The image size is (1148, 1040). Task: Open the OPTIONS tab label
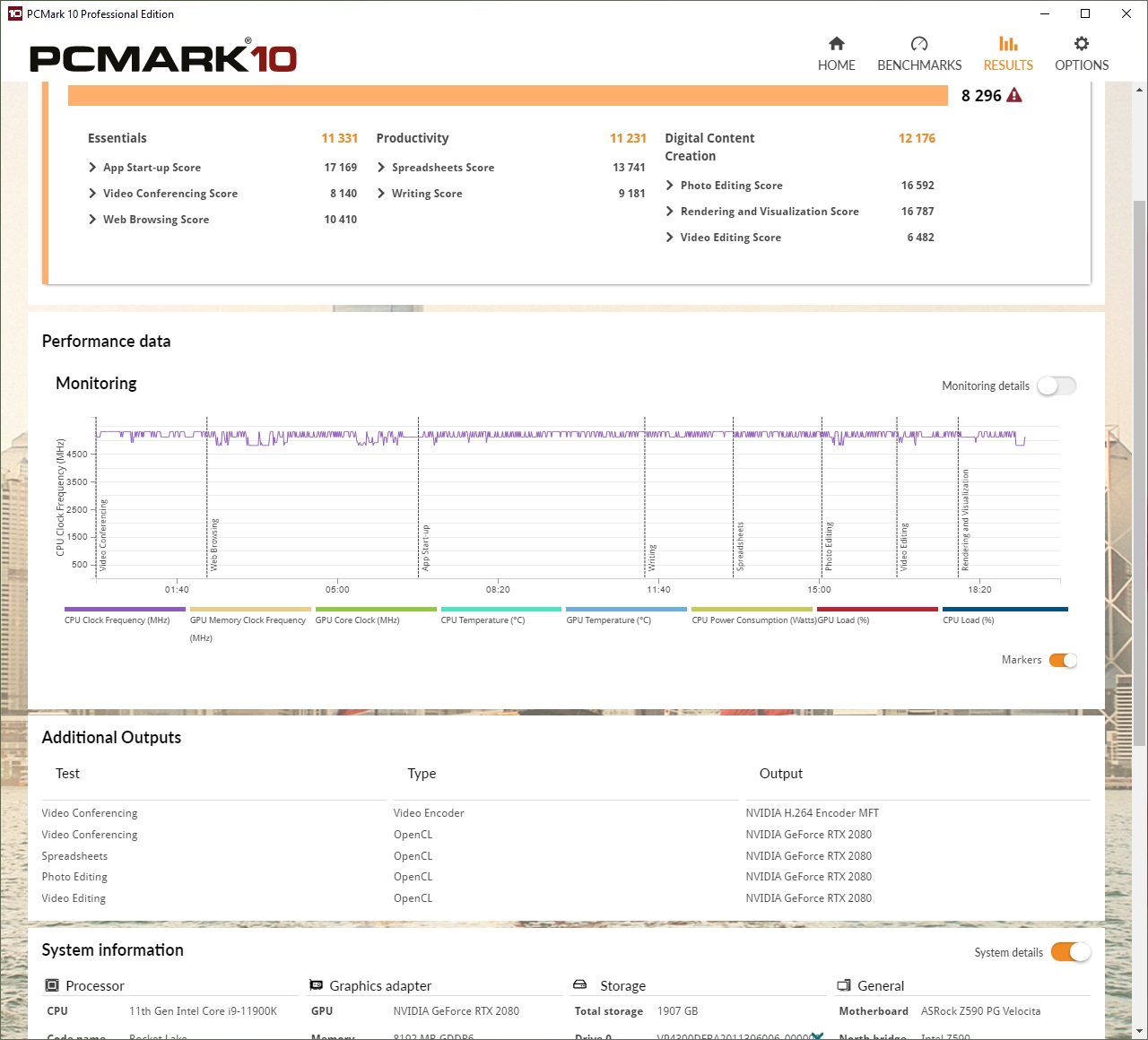(1082, 65)
